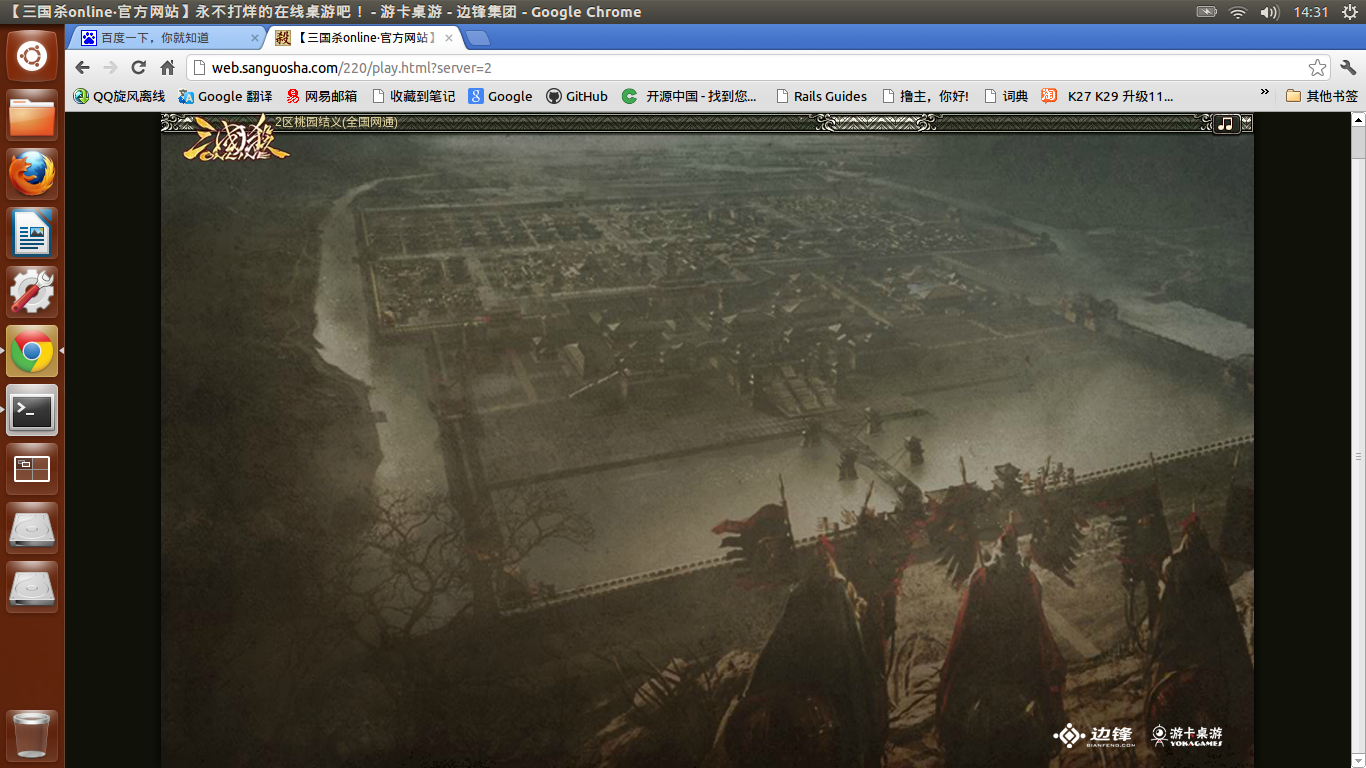Focus Google Chrome in the launcher

32,351
